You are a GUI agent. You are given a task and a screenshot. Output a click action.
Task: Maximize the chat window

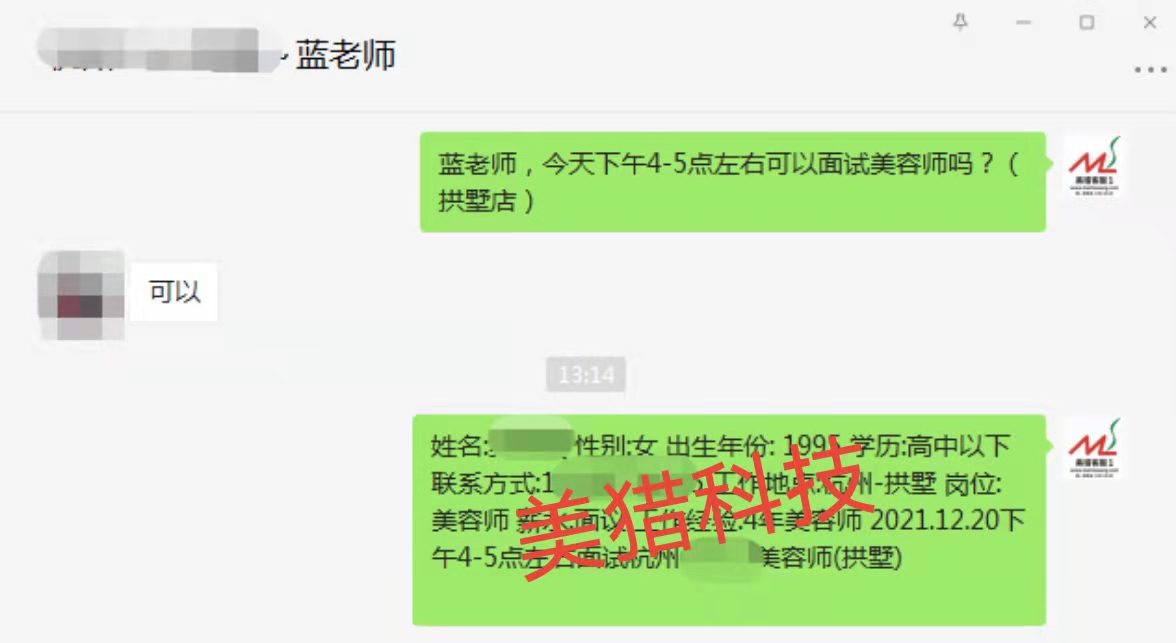[1087, 23]
